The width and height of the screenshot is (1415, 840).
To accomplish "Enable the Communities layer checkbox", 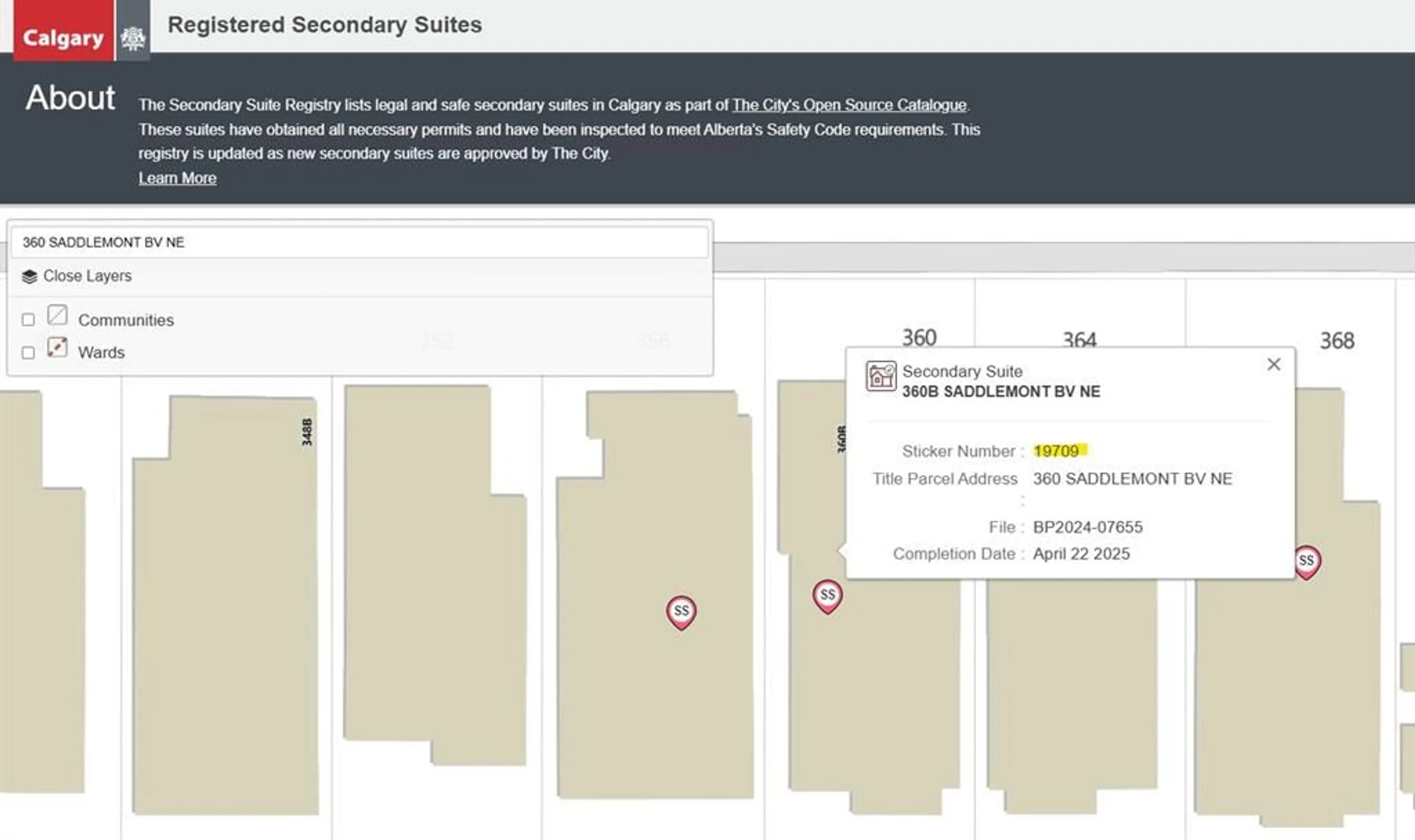I will (x=28, y=320).
